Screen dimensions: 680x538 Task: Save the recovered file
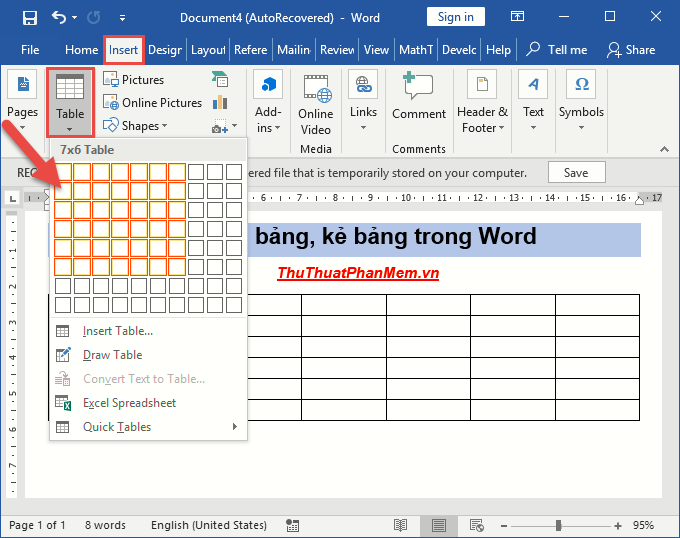coord(576,173)
